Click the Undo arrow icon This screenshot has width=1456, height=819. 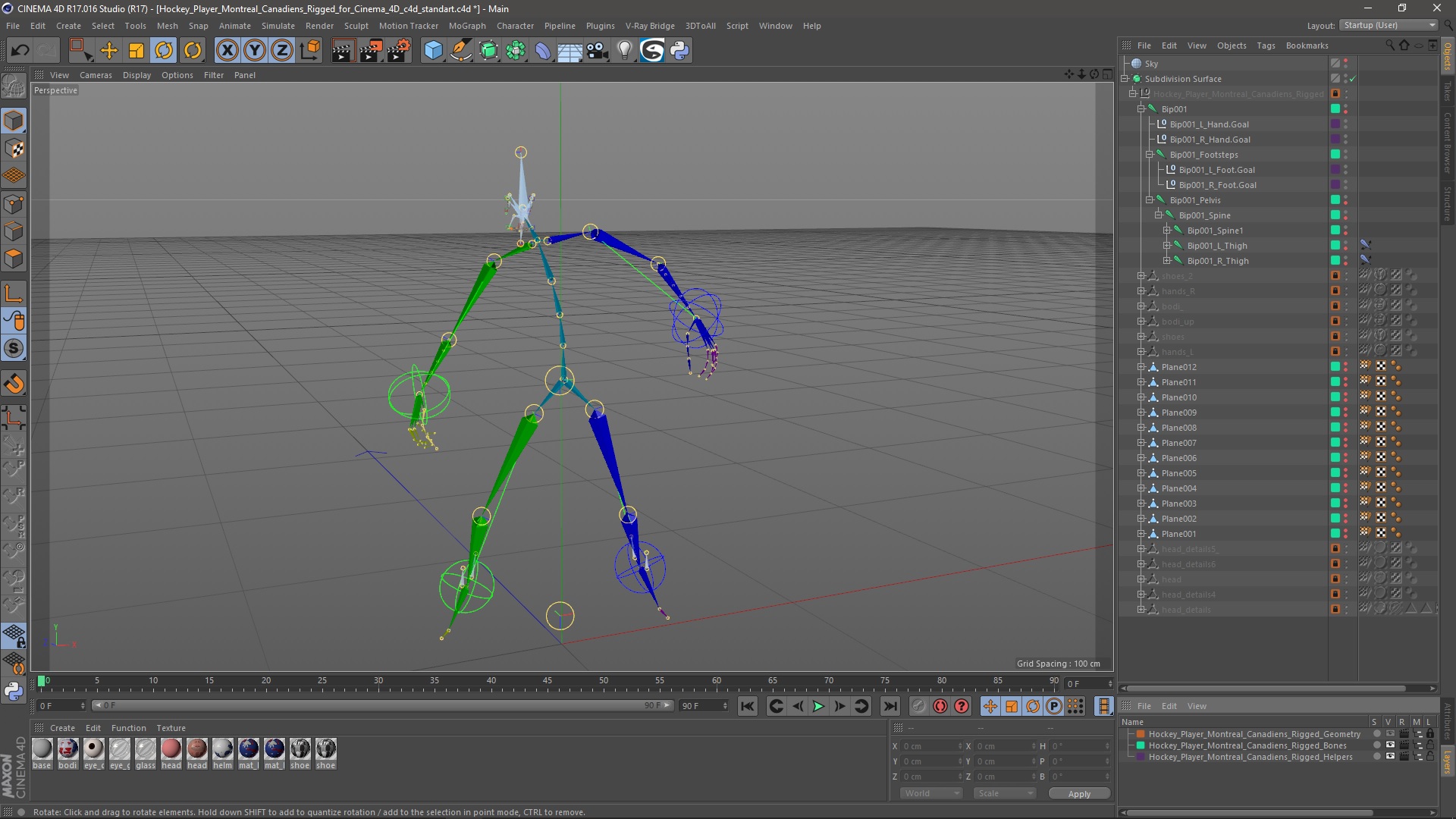coord(20,51)
